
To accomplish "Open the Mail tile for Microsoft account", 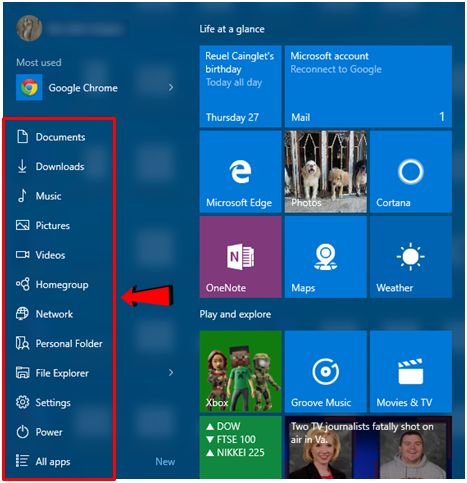I will click(368, 86).
